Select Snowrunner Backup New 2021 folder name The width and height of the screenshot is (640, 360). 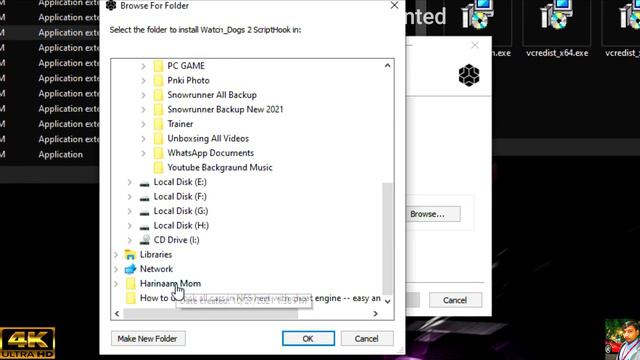click(225, 109)
